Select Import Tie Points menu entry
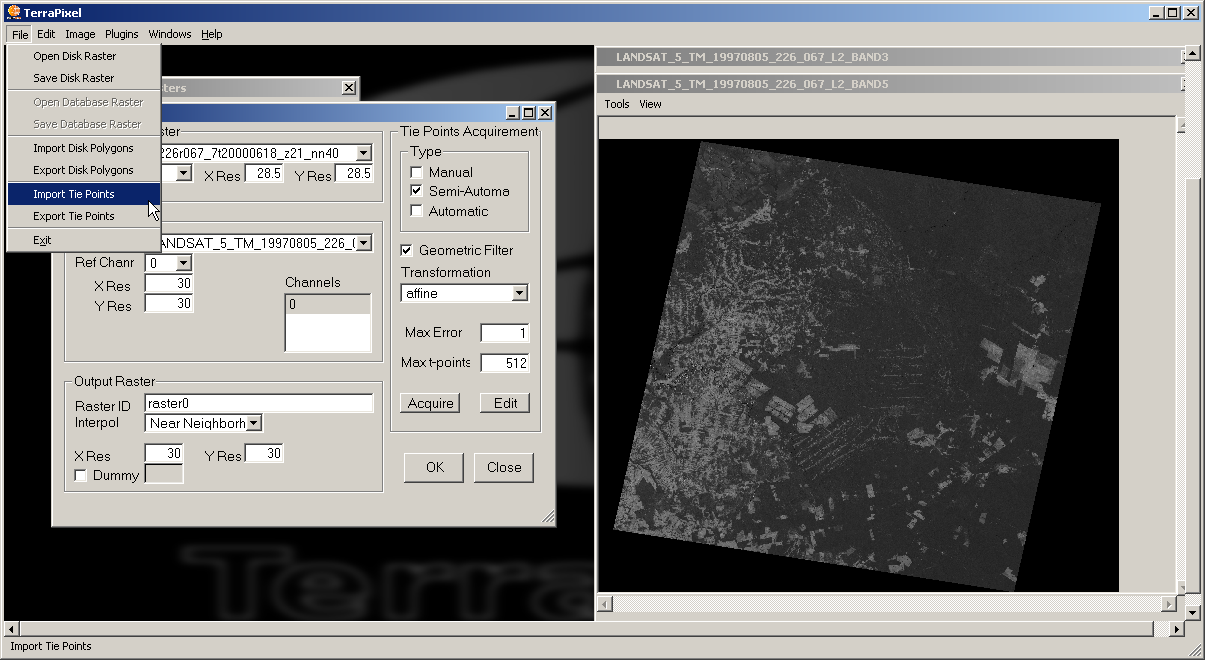The height and width of the screenshot is (660, 1205). (x=74, y=194)
